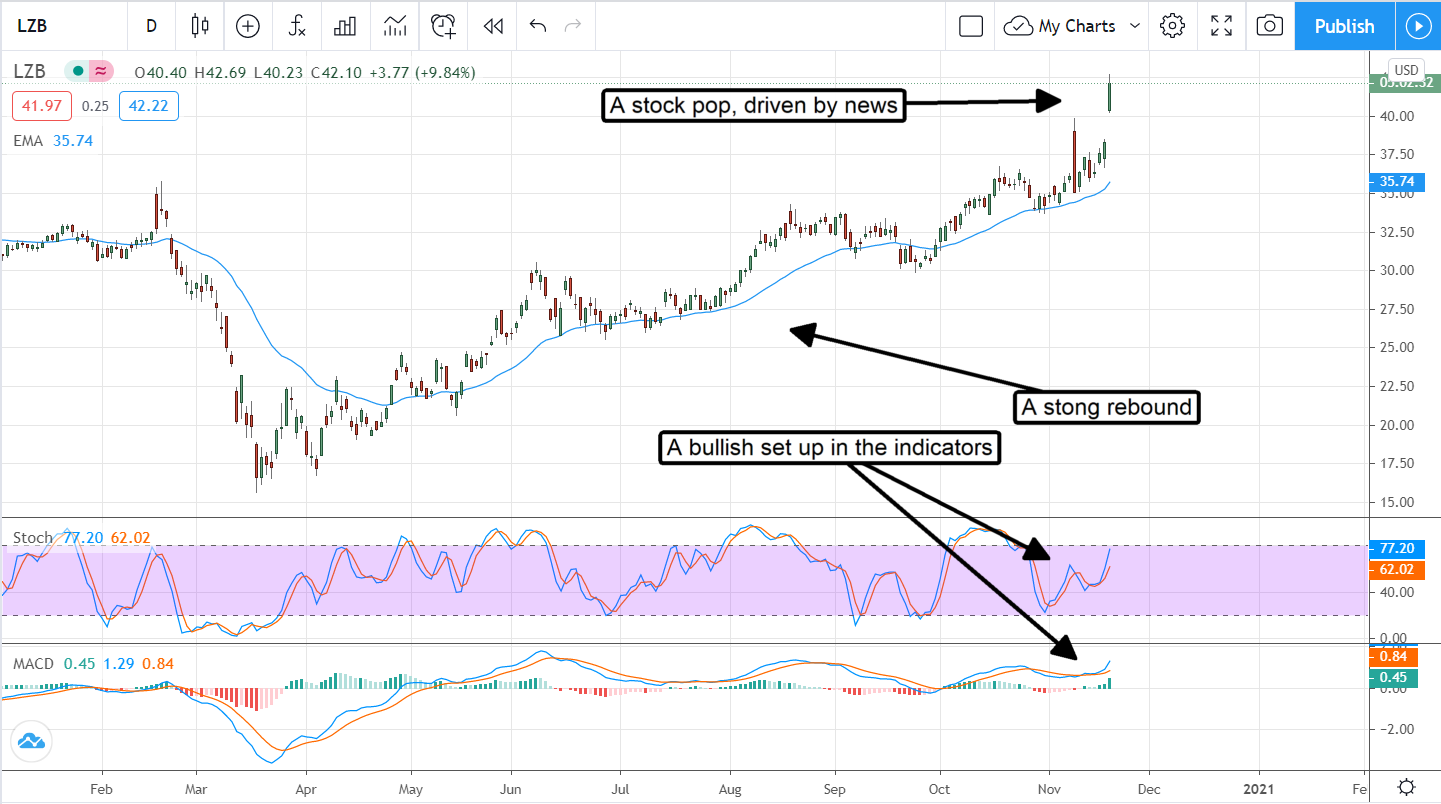1441x804 pixels.
Task: Expand the My Charts dropdown arrow
Action: (x=1134, y=26)
